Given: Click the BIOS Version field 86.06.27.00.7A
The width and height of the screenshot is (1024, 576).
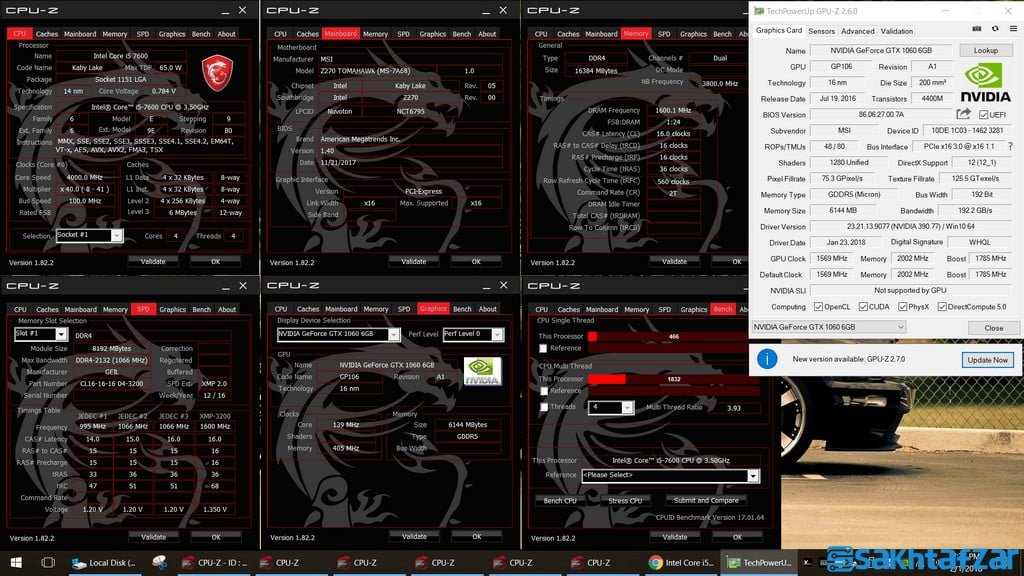Looking at the screenshot, I should coord(881,114).
